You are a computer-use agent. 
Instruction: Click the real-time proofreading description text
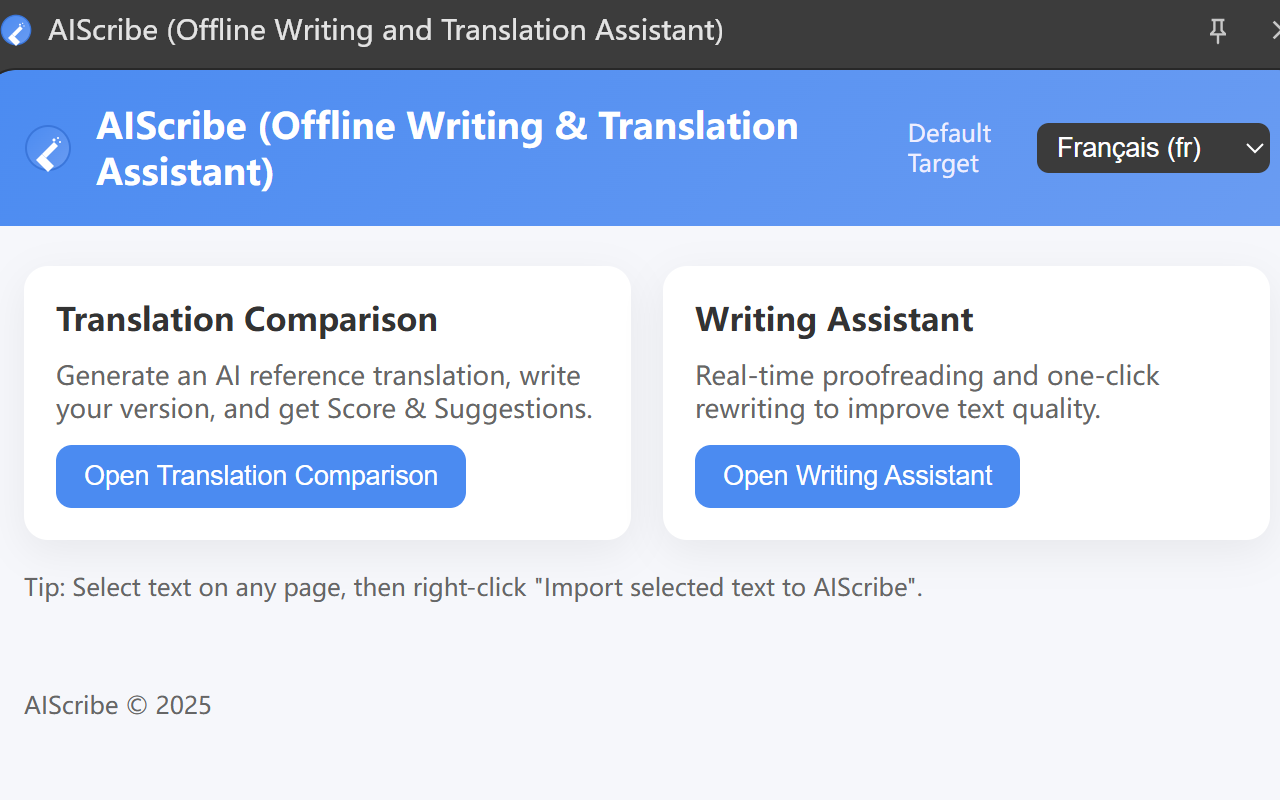(x=926, y=392)
